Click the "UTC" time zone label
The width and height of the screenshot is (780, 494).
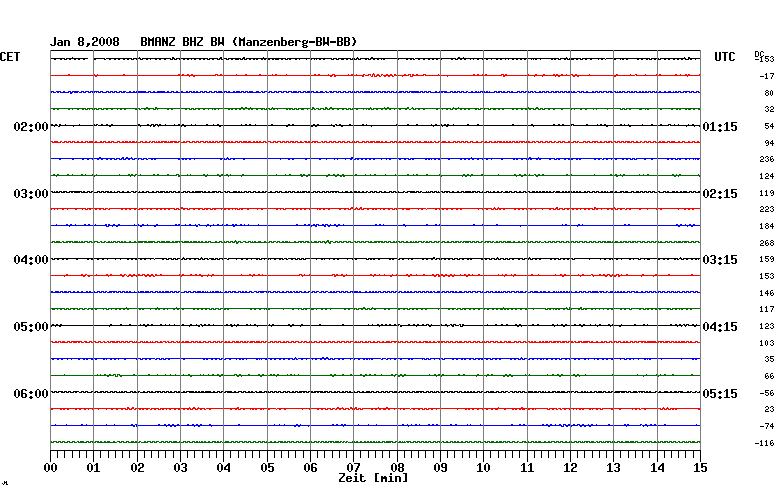click(x=725, y=57)
